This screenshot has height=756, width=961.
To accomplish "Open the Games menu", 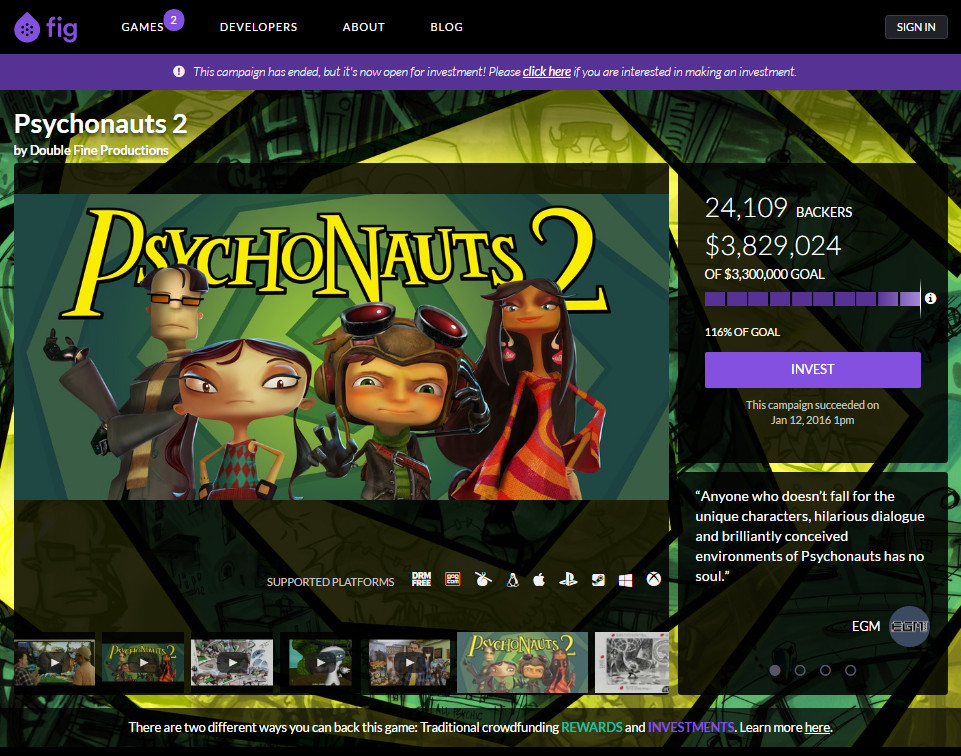I will click(142, 27).
